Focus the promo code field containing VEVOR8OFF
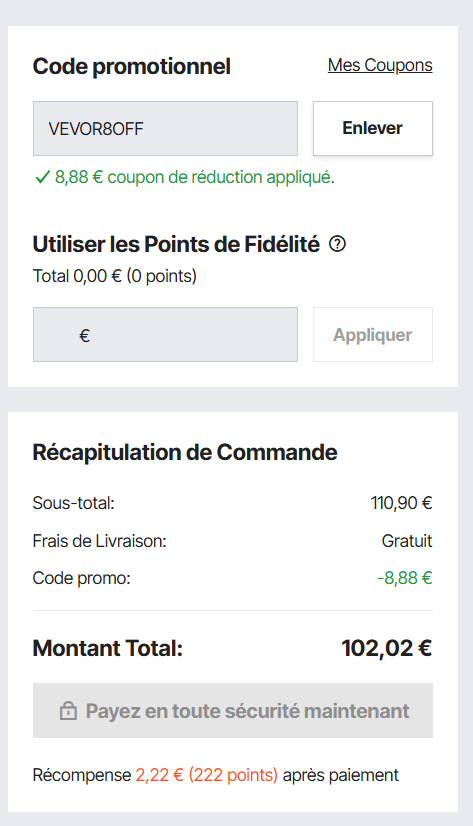 [165, 128]
